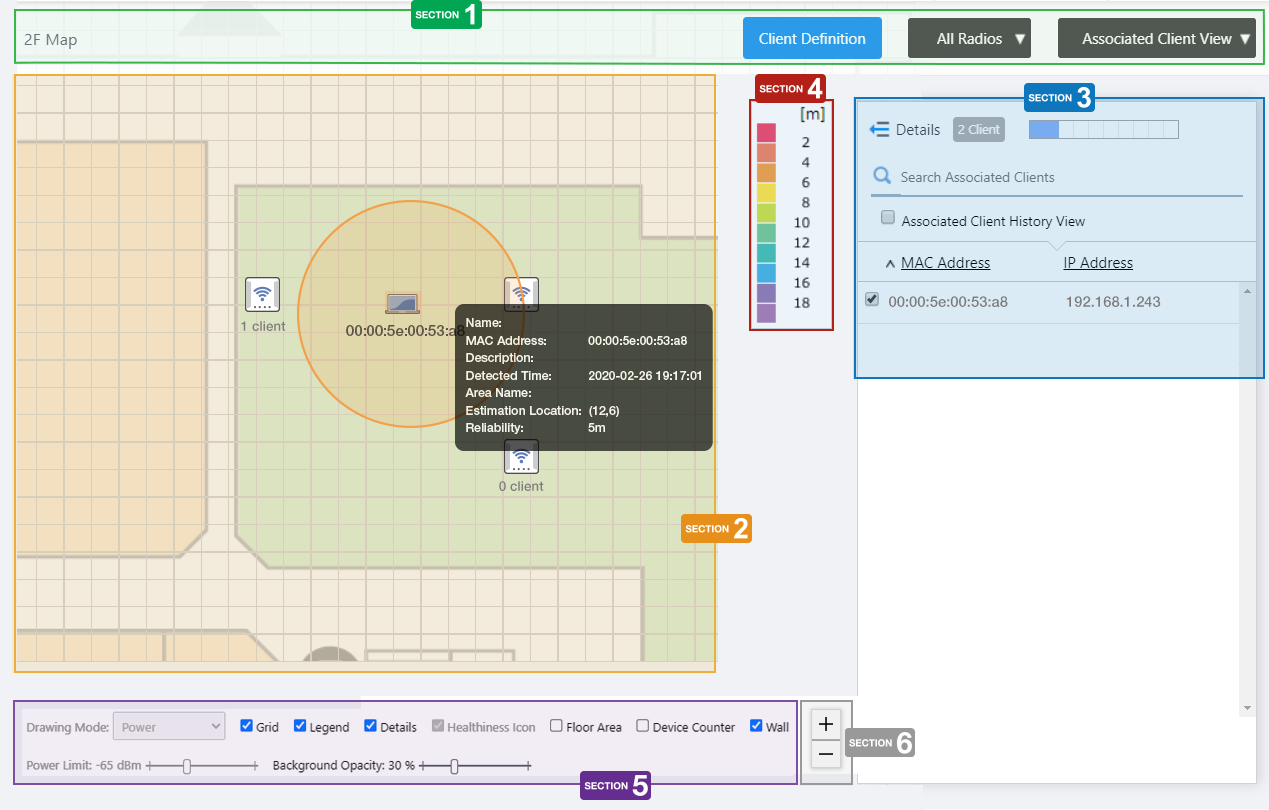Zoom in with the plus button
Screen dimensions: 1269x810
click(x=826, y=723)
